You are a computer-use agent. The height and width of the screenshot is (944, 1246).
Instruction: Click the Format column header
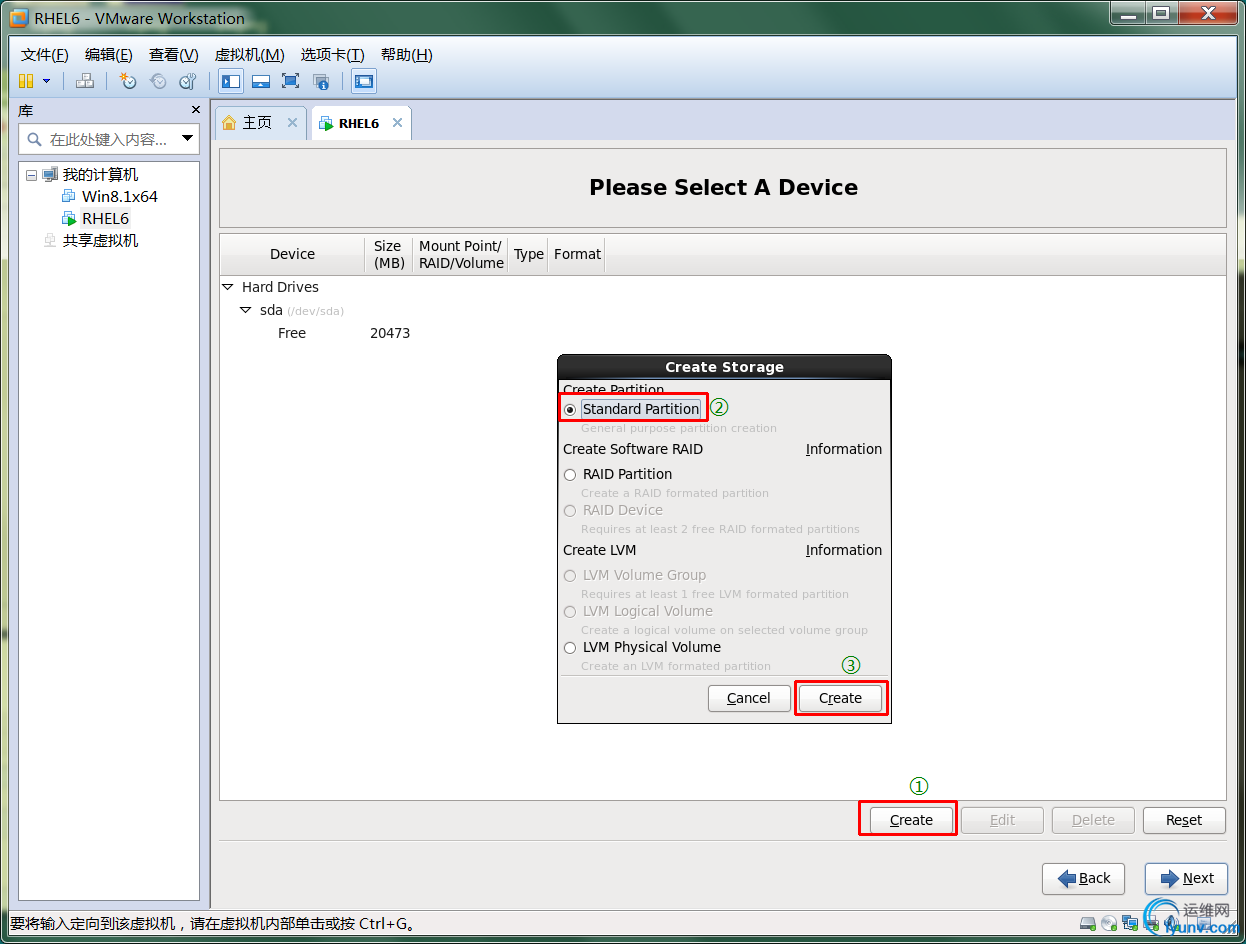(x=577, y=254)
